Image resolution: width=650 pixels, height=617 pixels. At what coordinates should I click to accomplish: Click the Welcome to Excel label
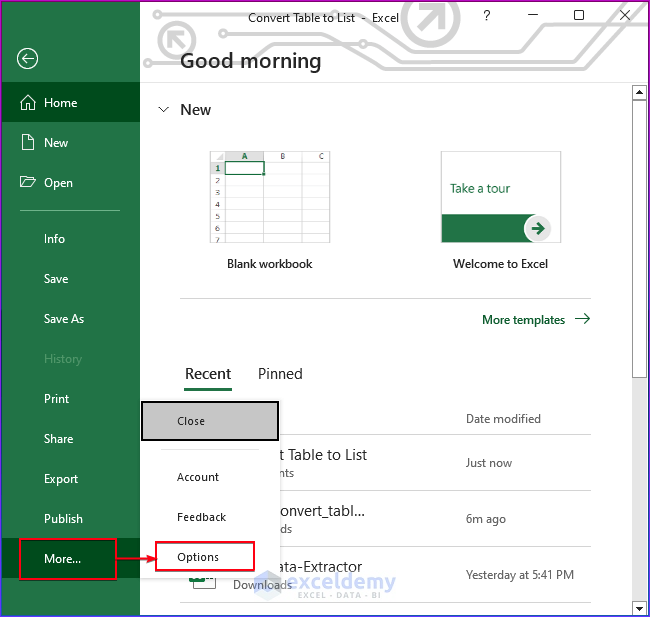[500, 264]
